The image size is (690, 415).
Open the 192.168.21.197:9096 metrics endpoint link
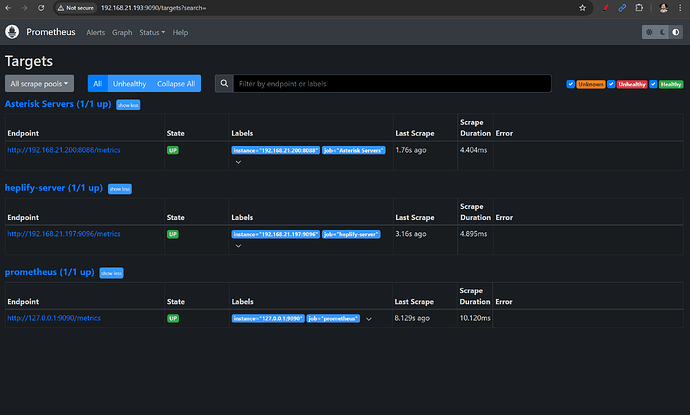(x=64, y=234)
